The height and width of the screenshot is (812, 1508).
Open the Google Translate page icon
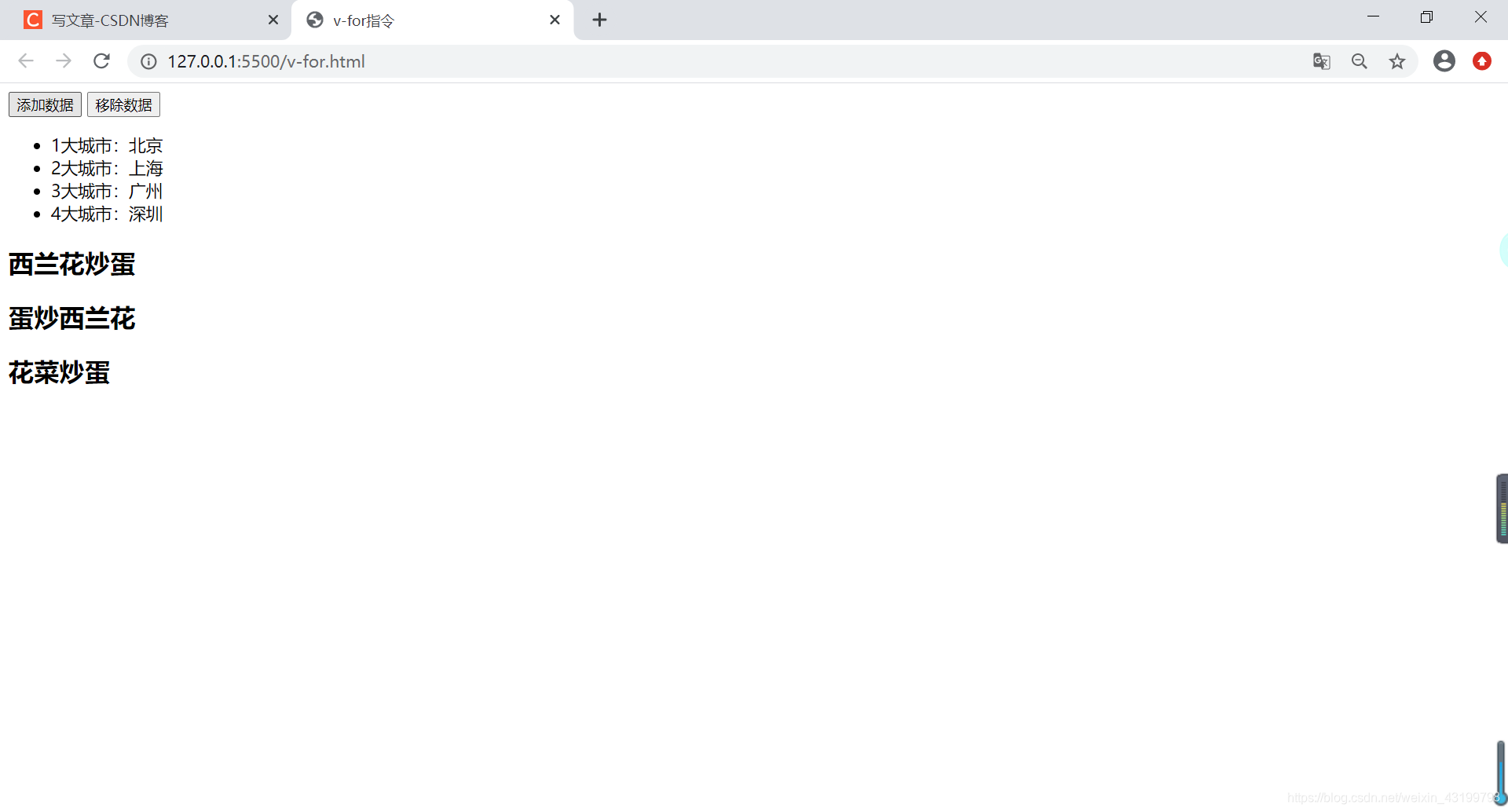click(1321, 61)
